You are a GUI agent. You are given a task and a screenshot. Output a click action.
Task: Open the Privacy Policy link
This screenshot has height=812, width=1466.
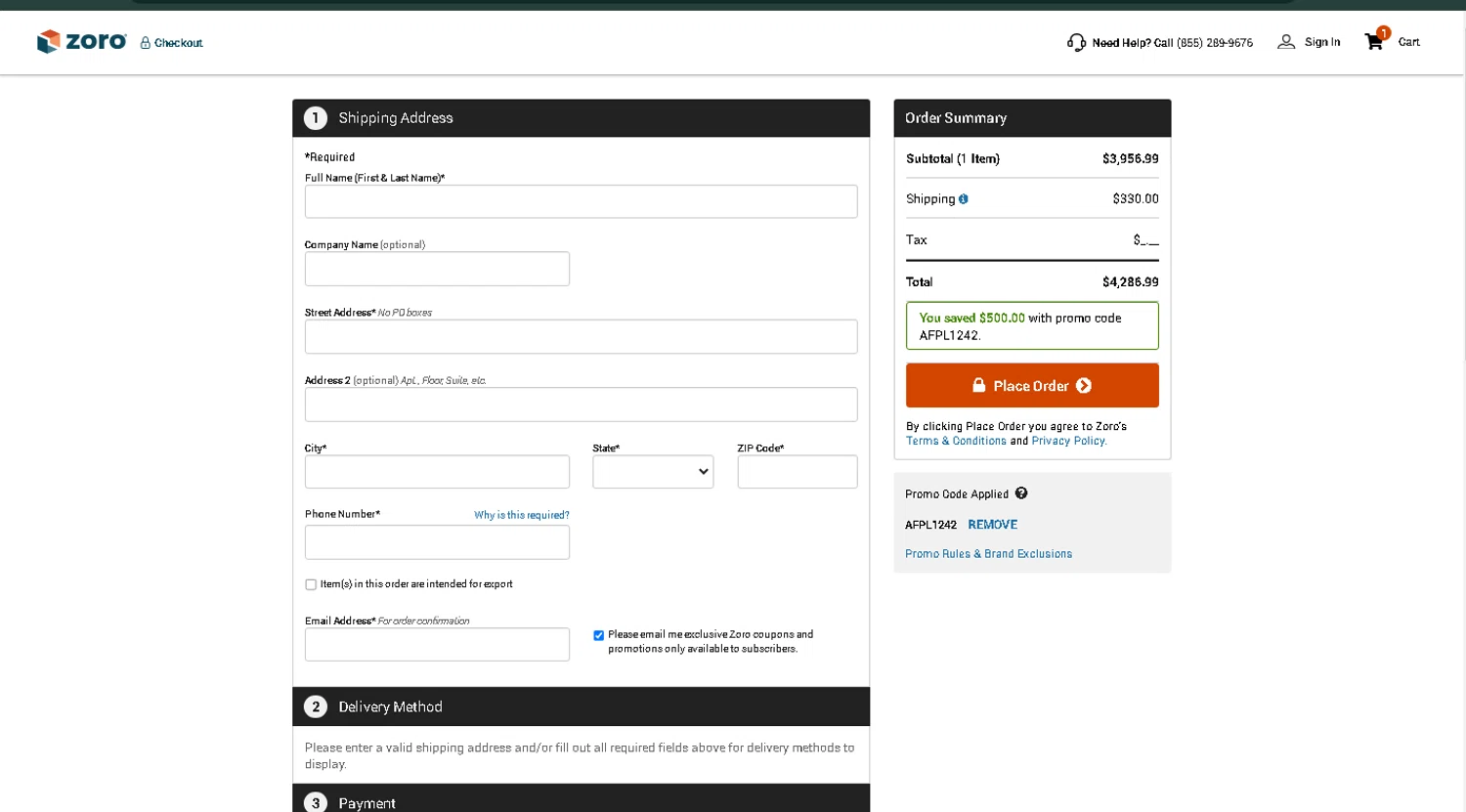point(1068,441)
